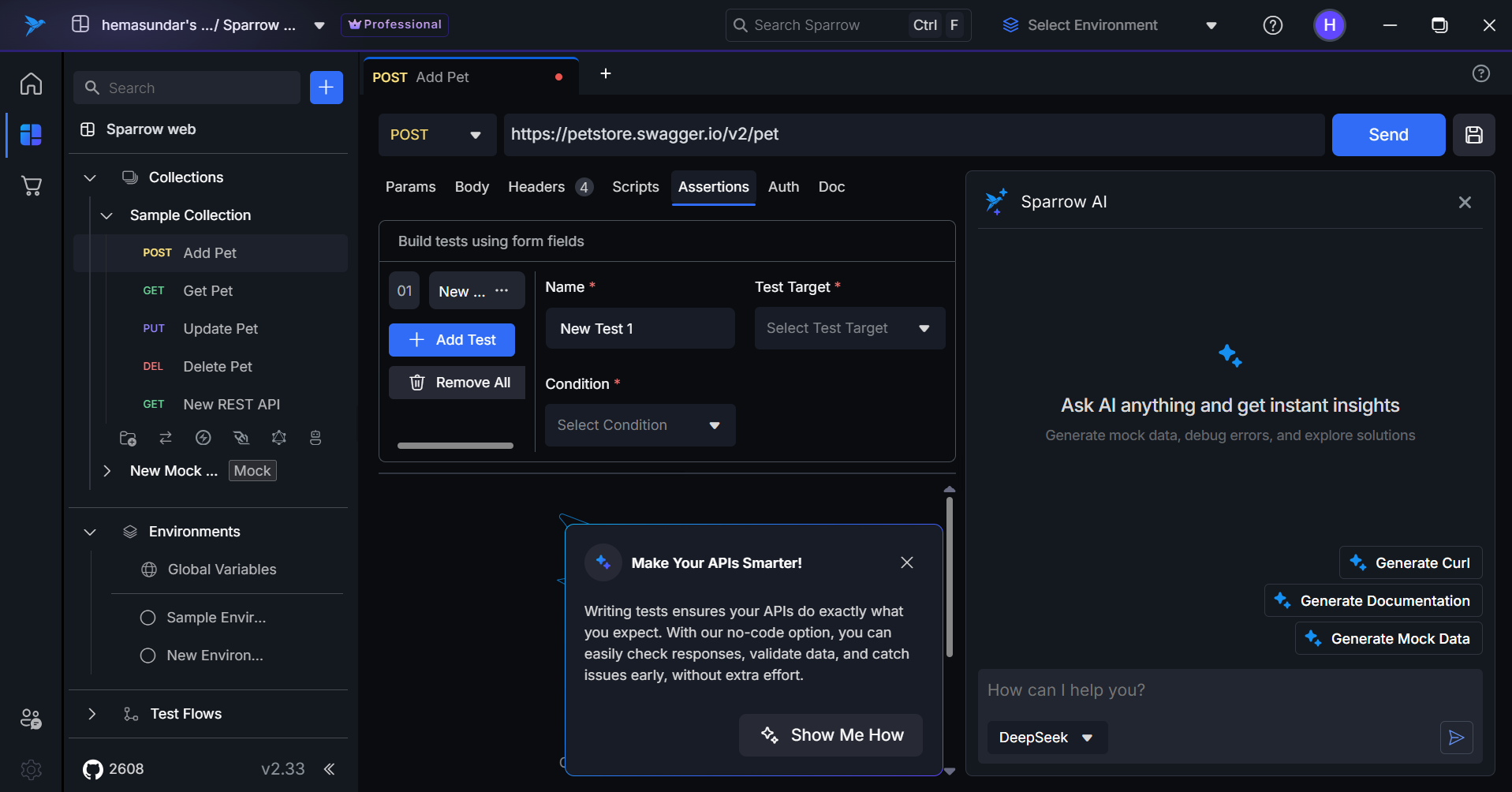Viewport: 1512px width, 792px height.
Task: Click the Add Test button
Action: point(451,340)
